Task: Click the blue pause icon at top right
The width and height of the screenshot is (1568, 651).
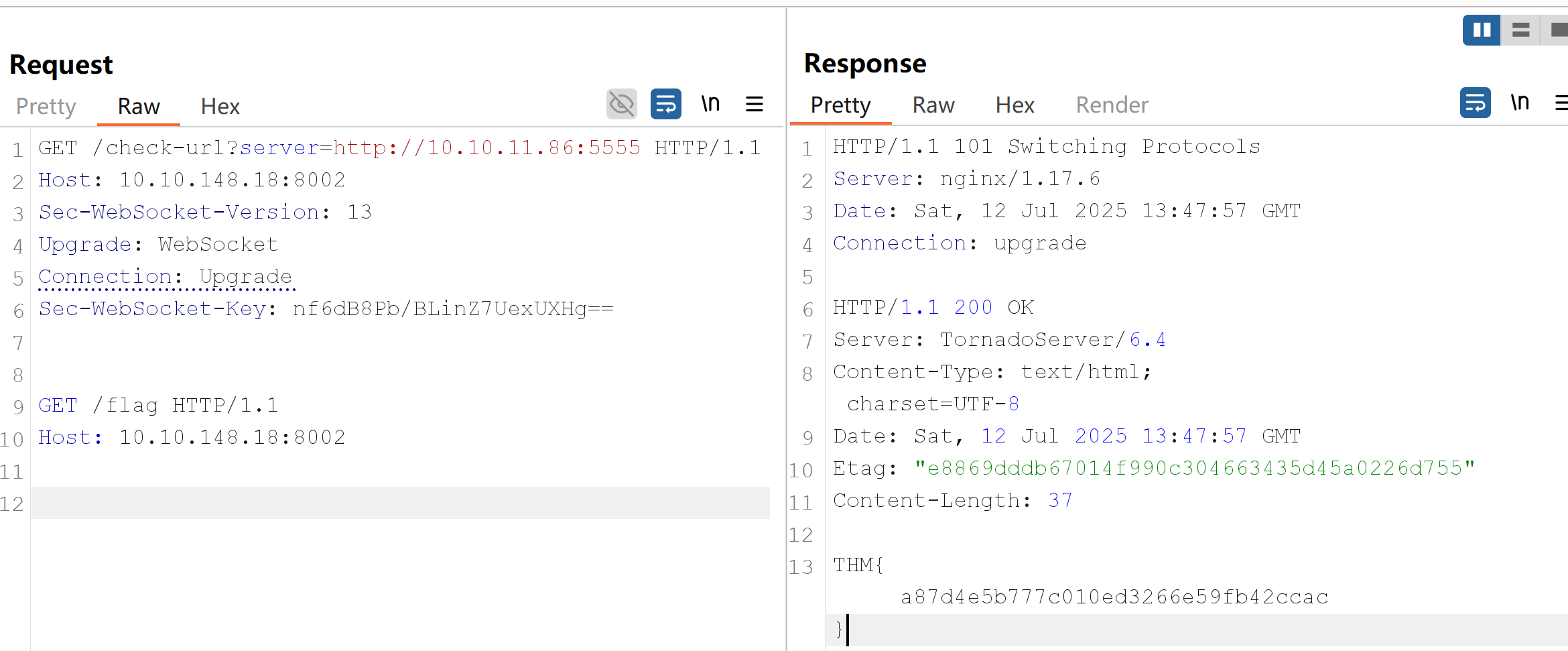Action: click(x=1482, y=29)
